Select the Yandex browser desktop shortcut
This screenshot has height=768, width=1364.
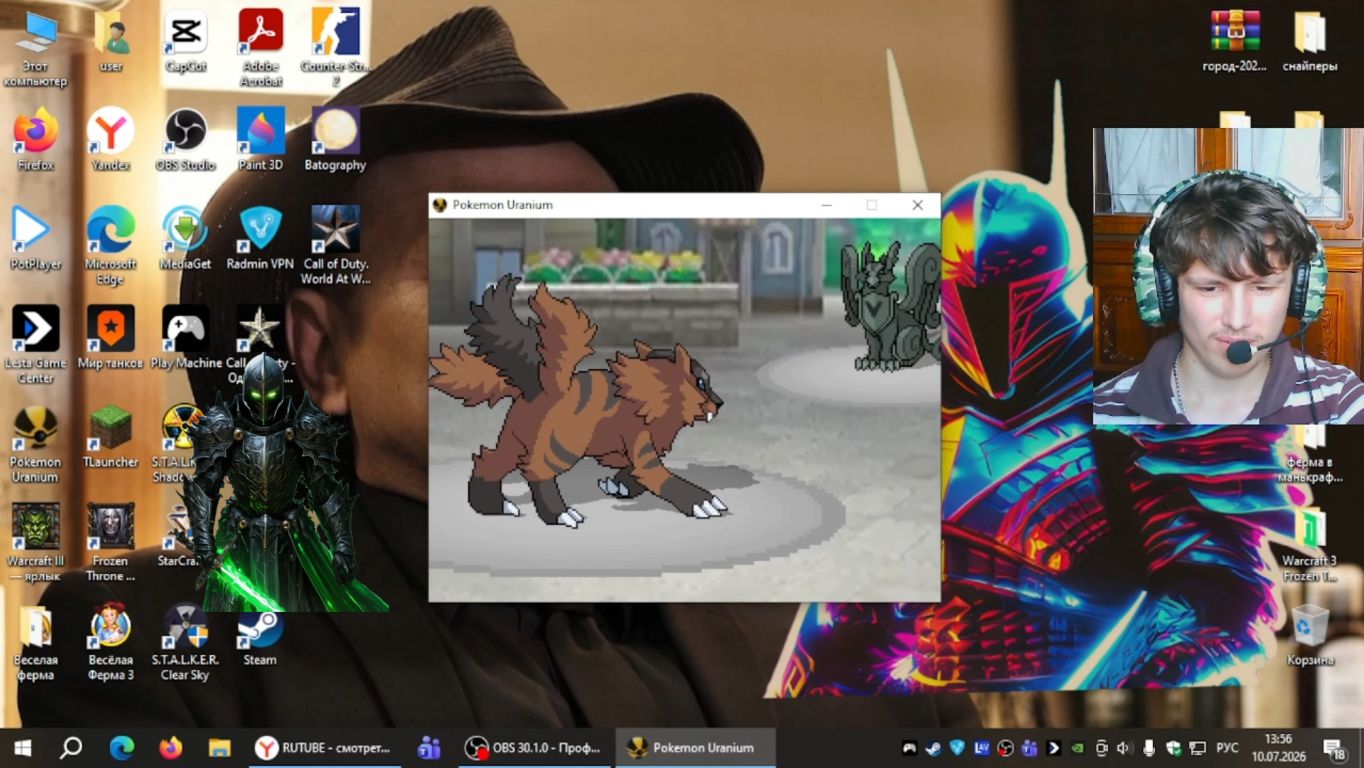tap(111, 139)
